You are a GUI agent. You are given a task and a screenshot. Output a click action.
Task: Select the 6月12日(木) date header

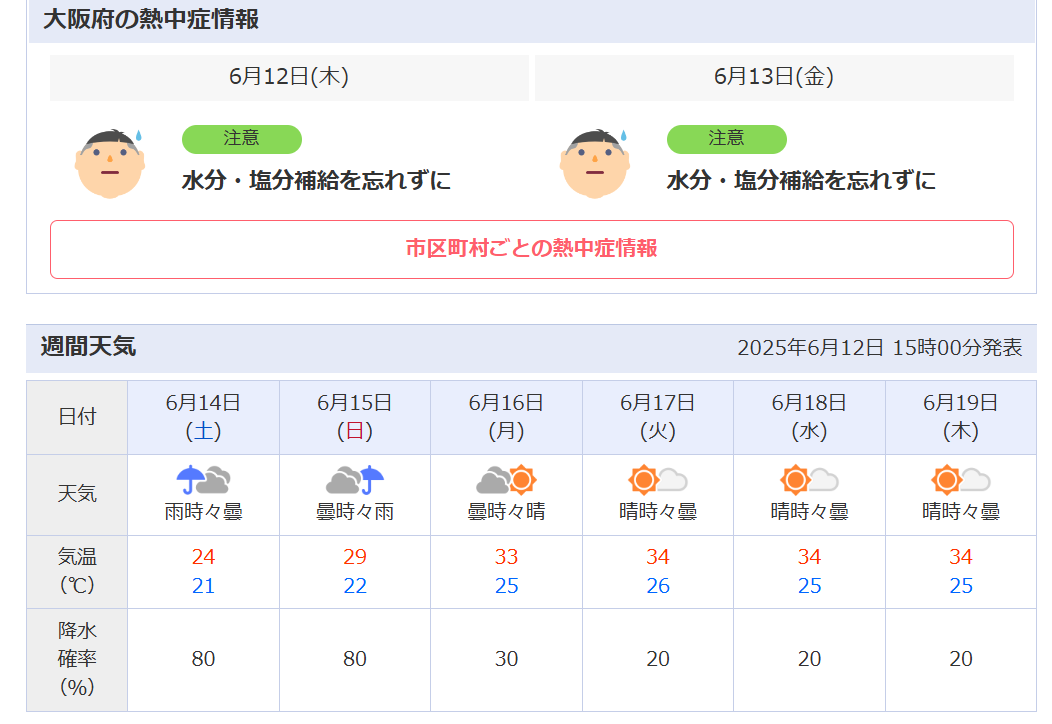[289, 77]
